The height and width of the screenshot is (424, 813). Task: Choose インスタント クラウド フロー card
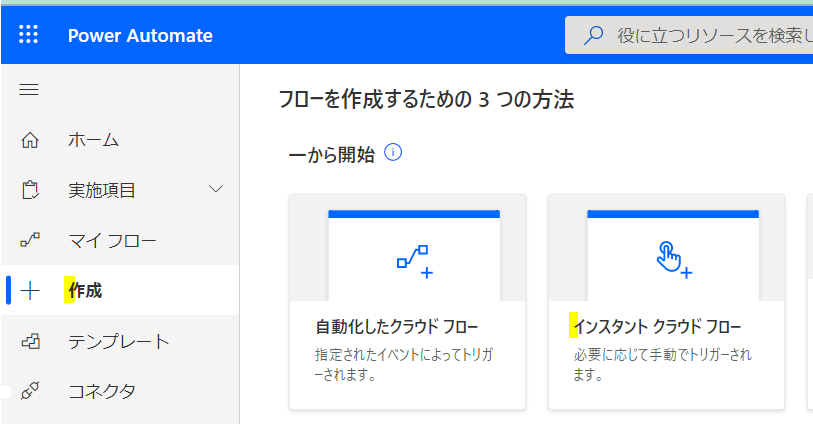pyautogui.click(x=666, y=328)
